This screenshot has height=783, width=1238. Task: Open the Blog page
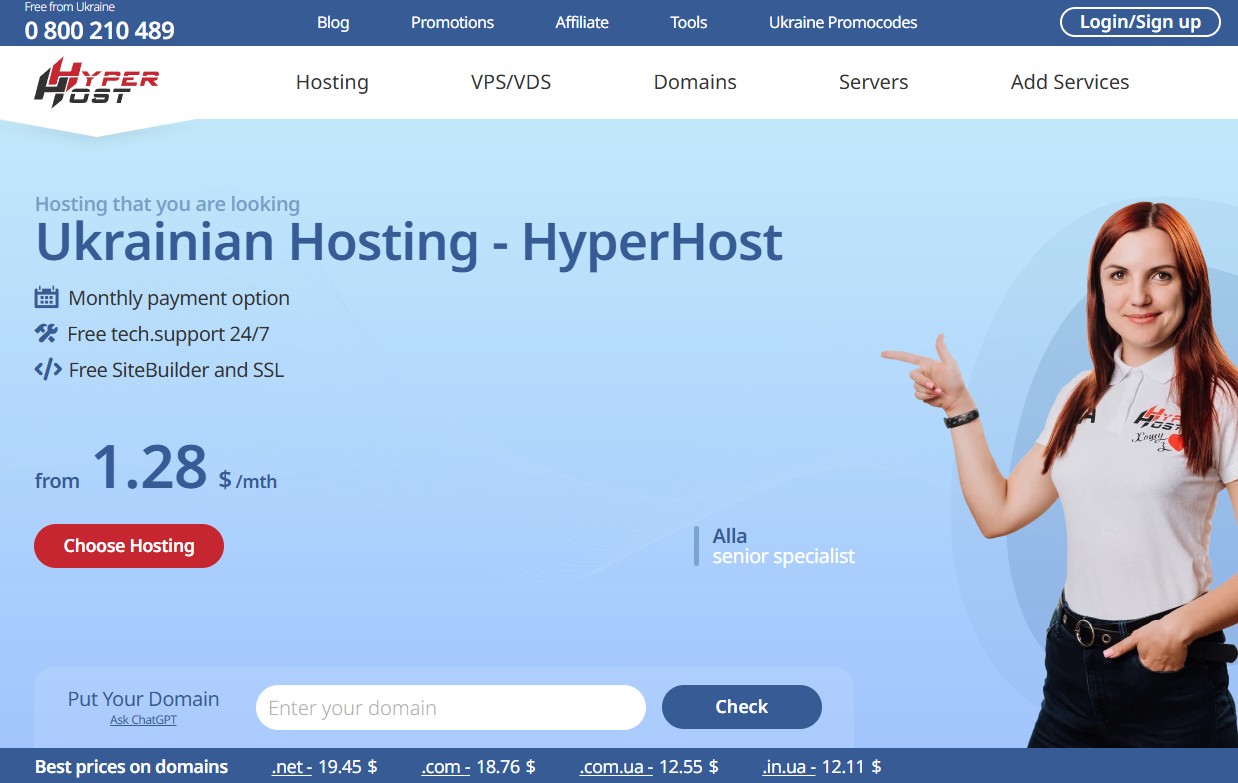[333, 22]
